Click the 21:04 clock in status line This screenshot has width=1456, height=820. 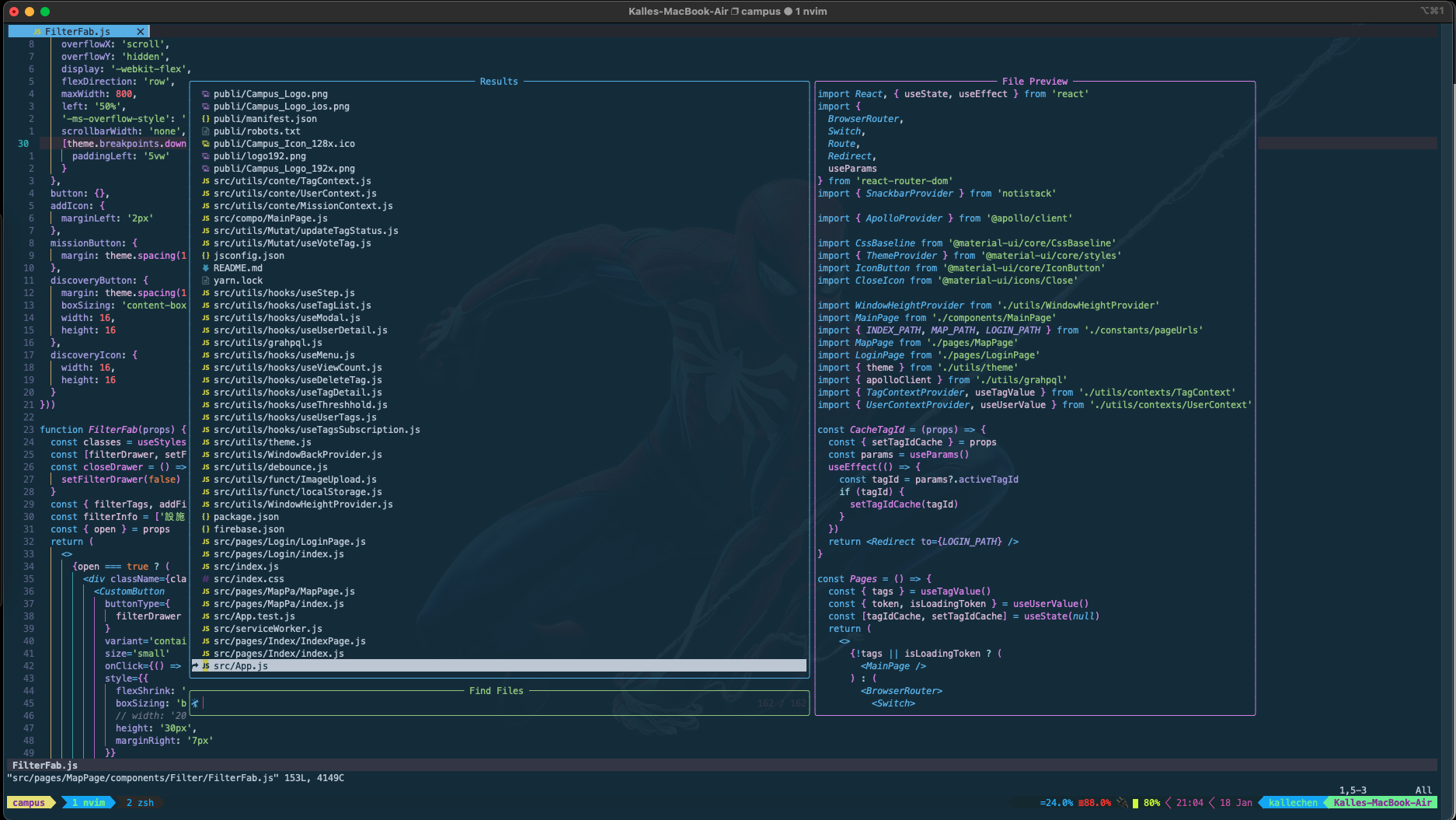[x=1190, y=803]
